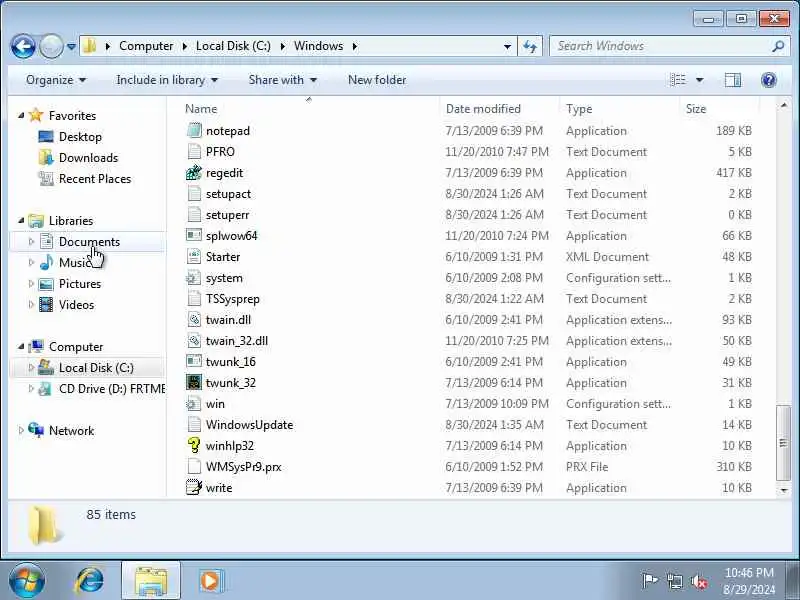Open the Organize dropdown menu

[56, 80]
